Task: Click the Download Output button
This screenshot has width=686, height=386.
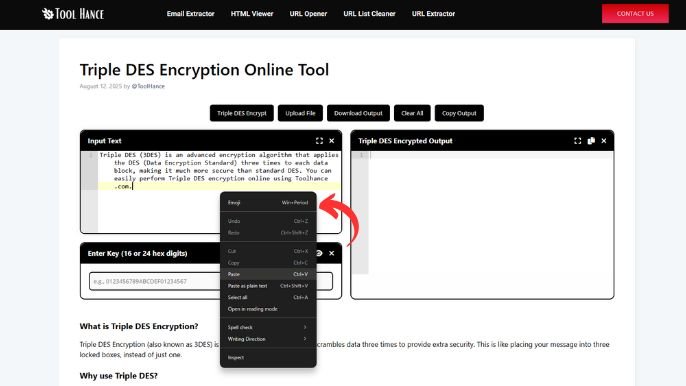Action: [358, 113]
